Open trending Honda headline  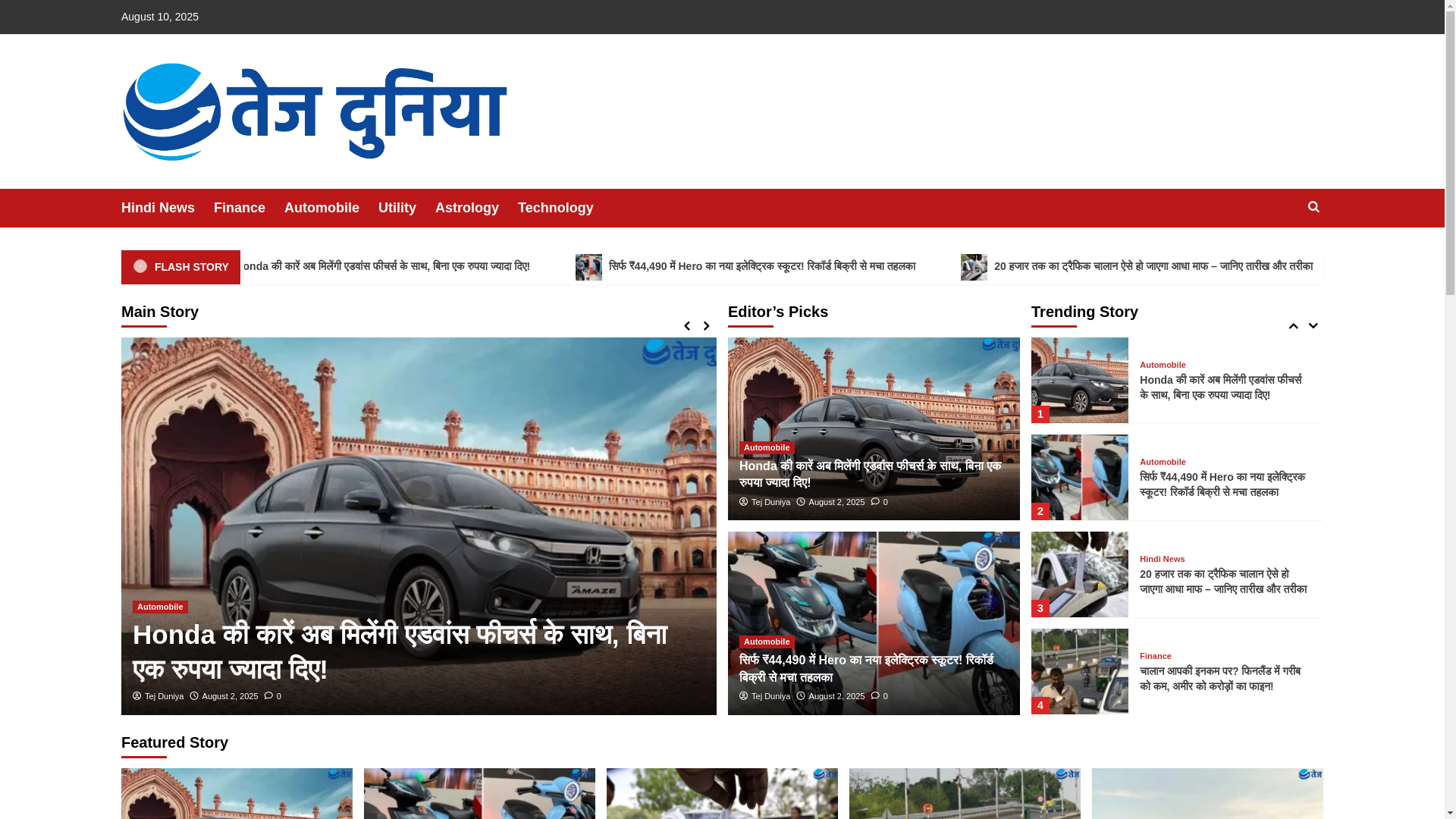[1220, 388]
